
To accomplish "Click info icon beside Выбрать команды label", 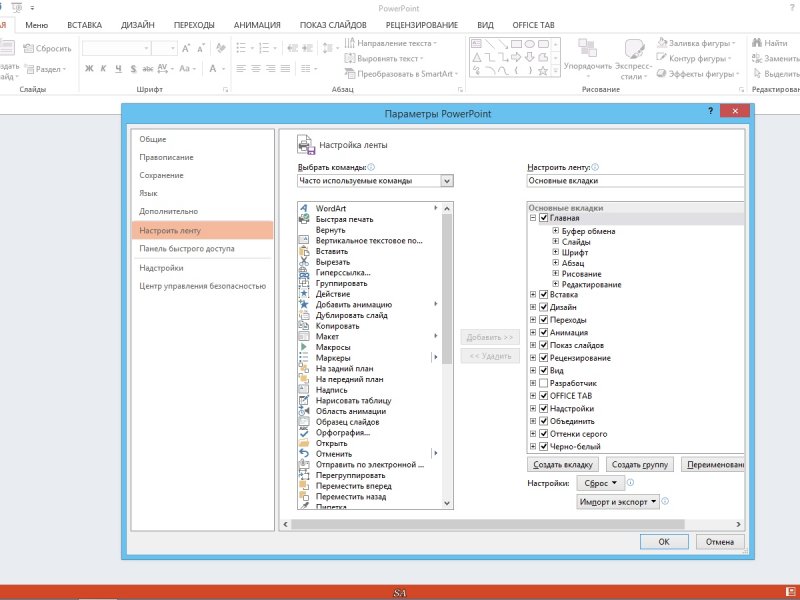I will pos(371,167).
